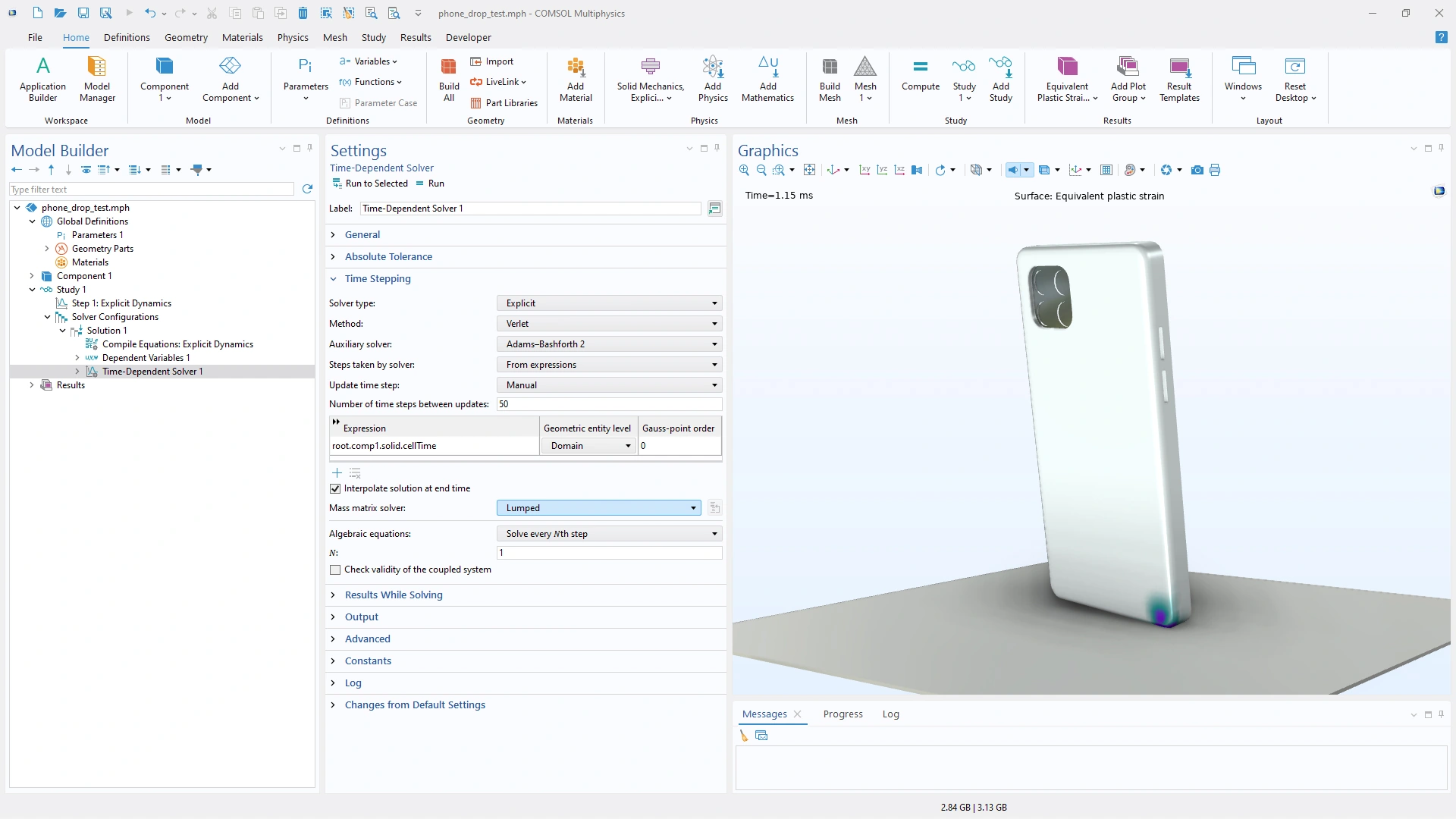Image resolution: width=1456 pixels, height=819 pixels.
Task: Expand the Results While Solving section
Action: tap(393, 595)
